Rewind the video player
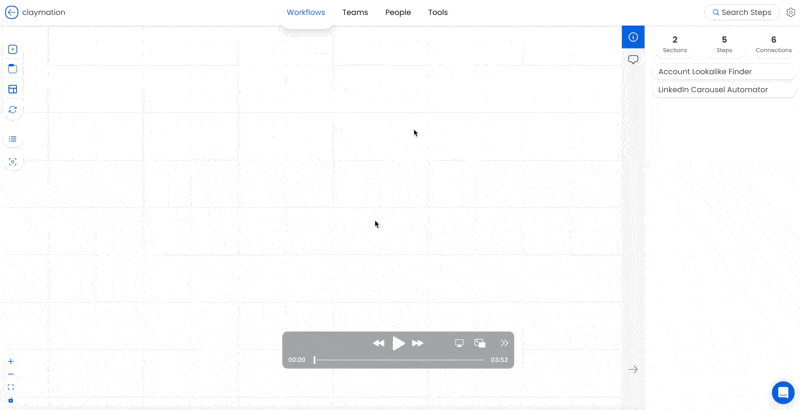Image resolution: width=800 pixels, height=410 pixels. click(379, 343)
